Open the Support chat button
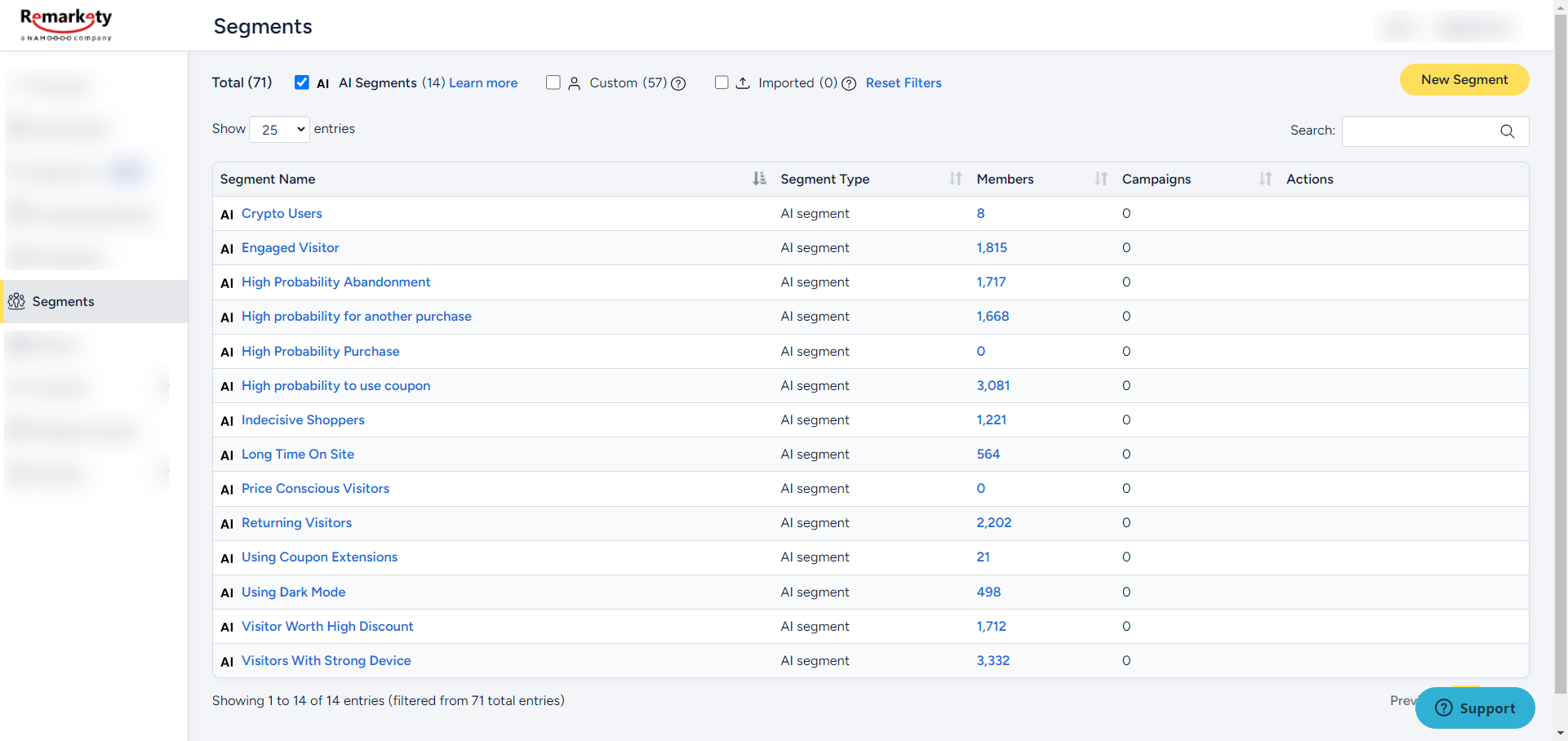Screen dimensions: 1568x741 1475,708
